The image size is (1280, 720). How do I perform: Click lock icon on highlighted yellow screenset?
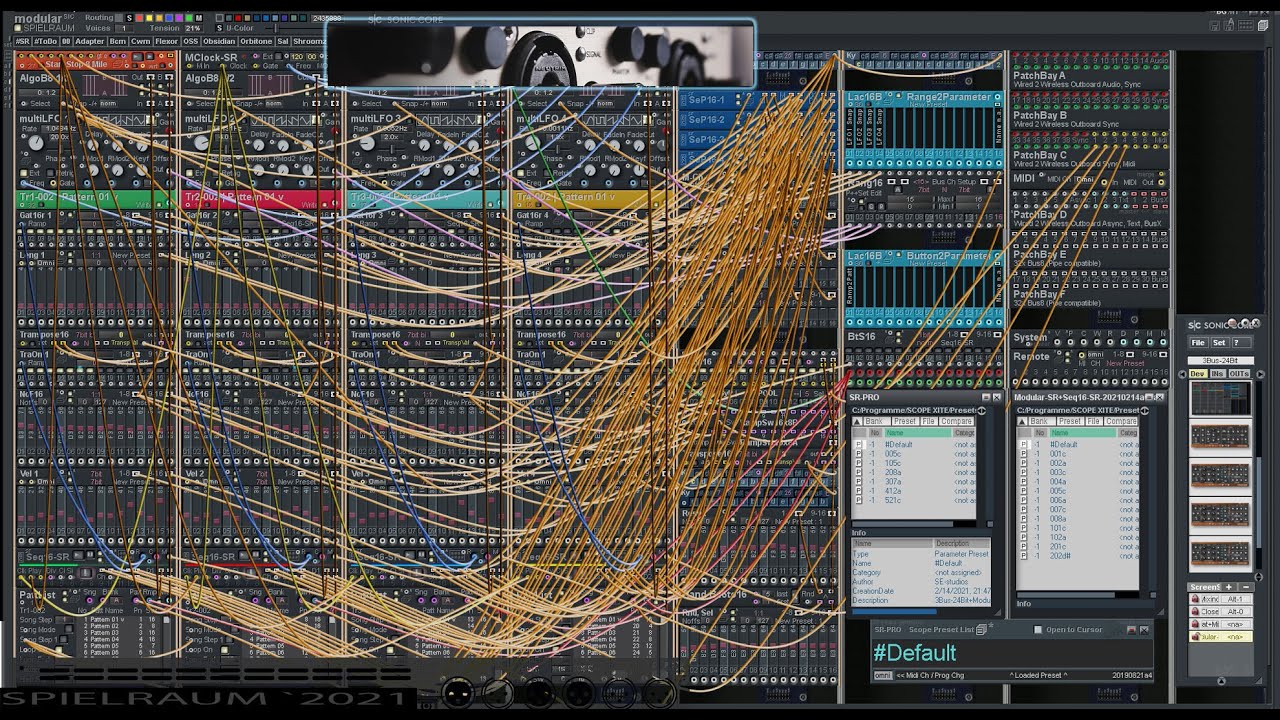pos(1195,637)
